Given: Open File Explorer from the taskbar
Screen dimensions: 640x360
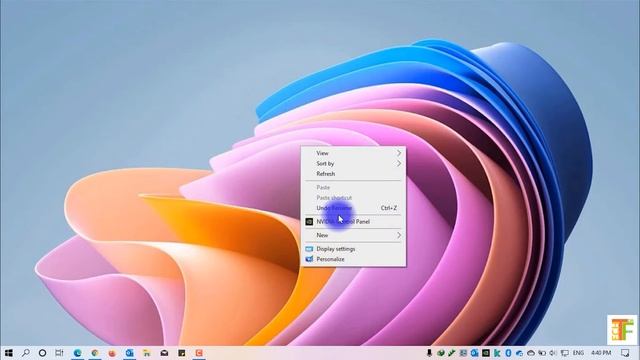Looking at the screenshot, I should click(147, 353).
